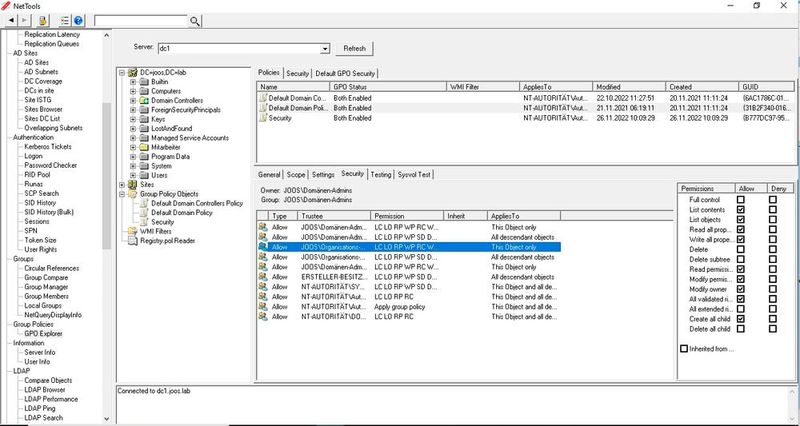
Task: Expand the System tree node
Action: tap(133, 166)
